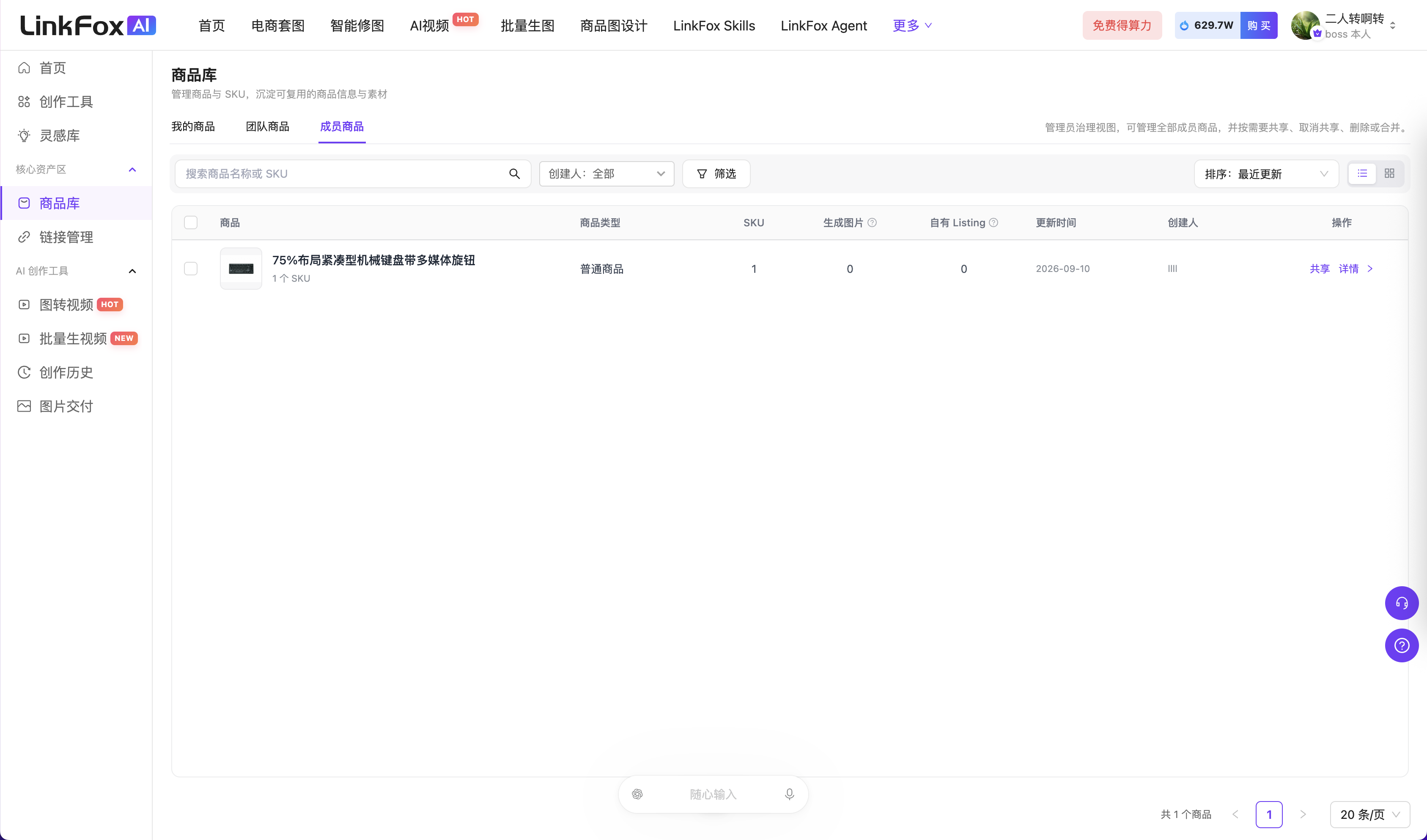
Task: Switch to 我的商品 tab
Action: [x=193, y=126]
